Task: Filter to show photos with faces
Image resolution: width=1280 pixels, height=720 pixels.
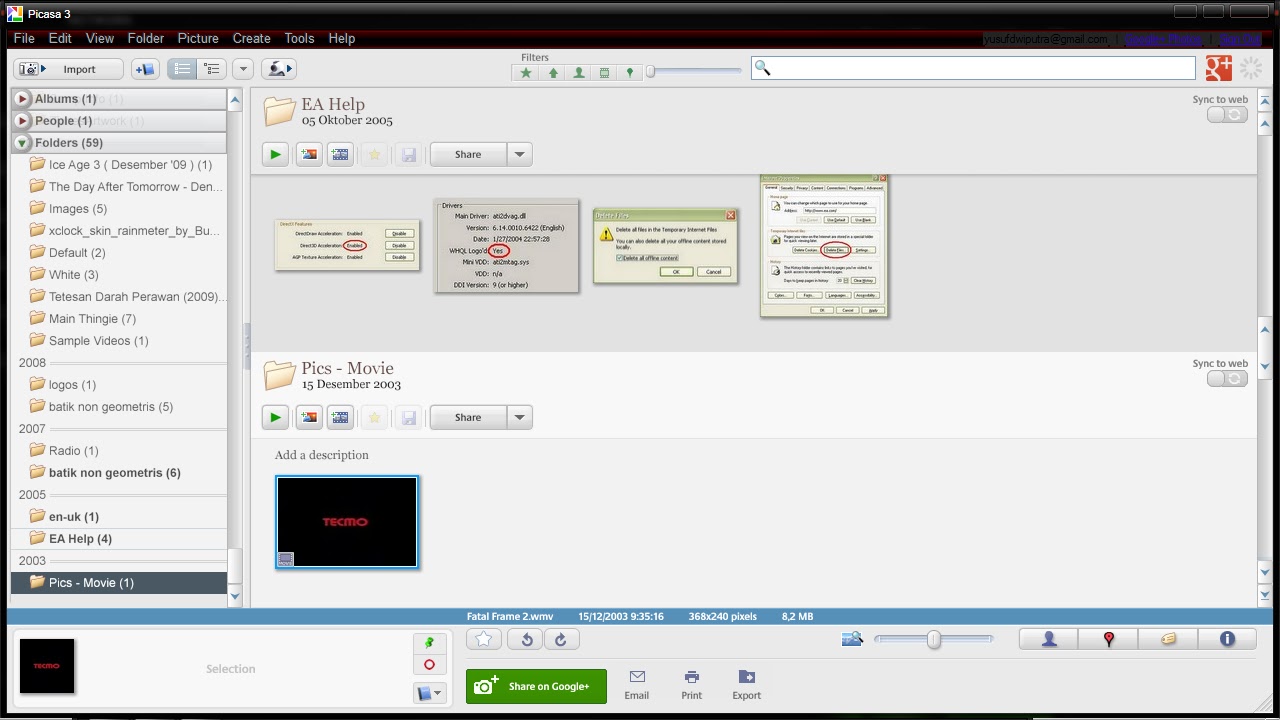Action: tap(578, 73)
